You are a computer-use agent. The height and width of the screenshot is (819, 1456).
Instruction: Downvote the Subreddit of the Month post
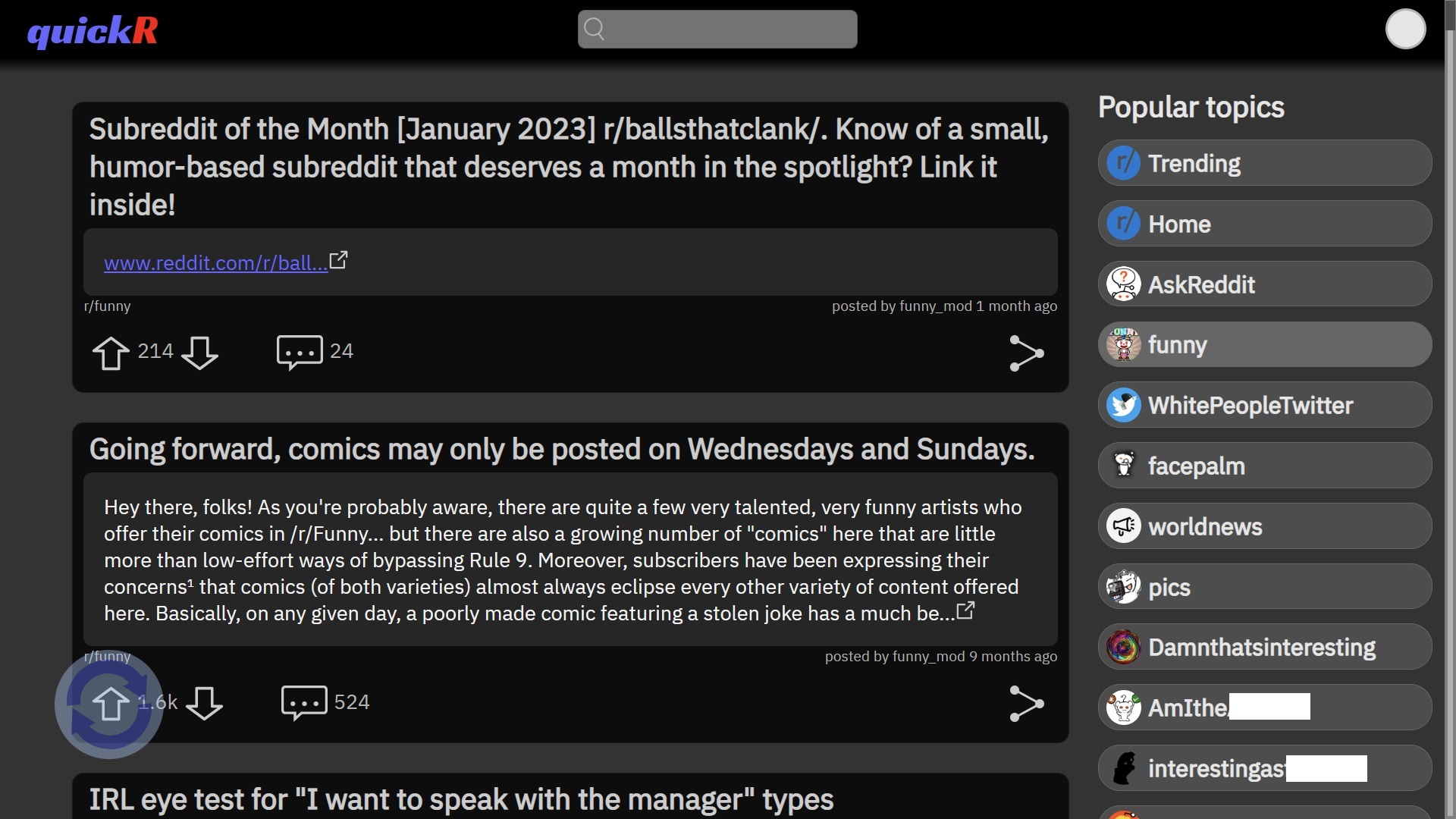point(199,353)
